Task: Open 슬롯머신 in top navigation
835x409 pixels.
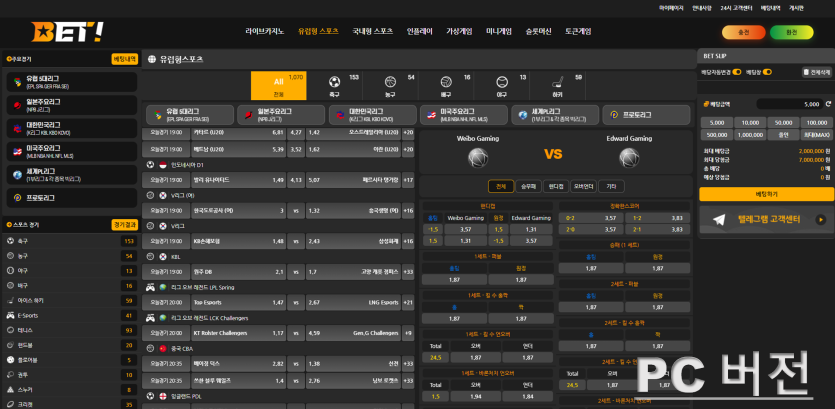Action: click(538, 31)
